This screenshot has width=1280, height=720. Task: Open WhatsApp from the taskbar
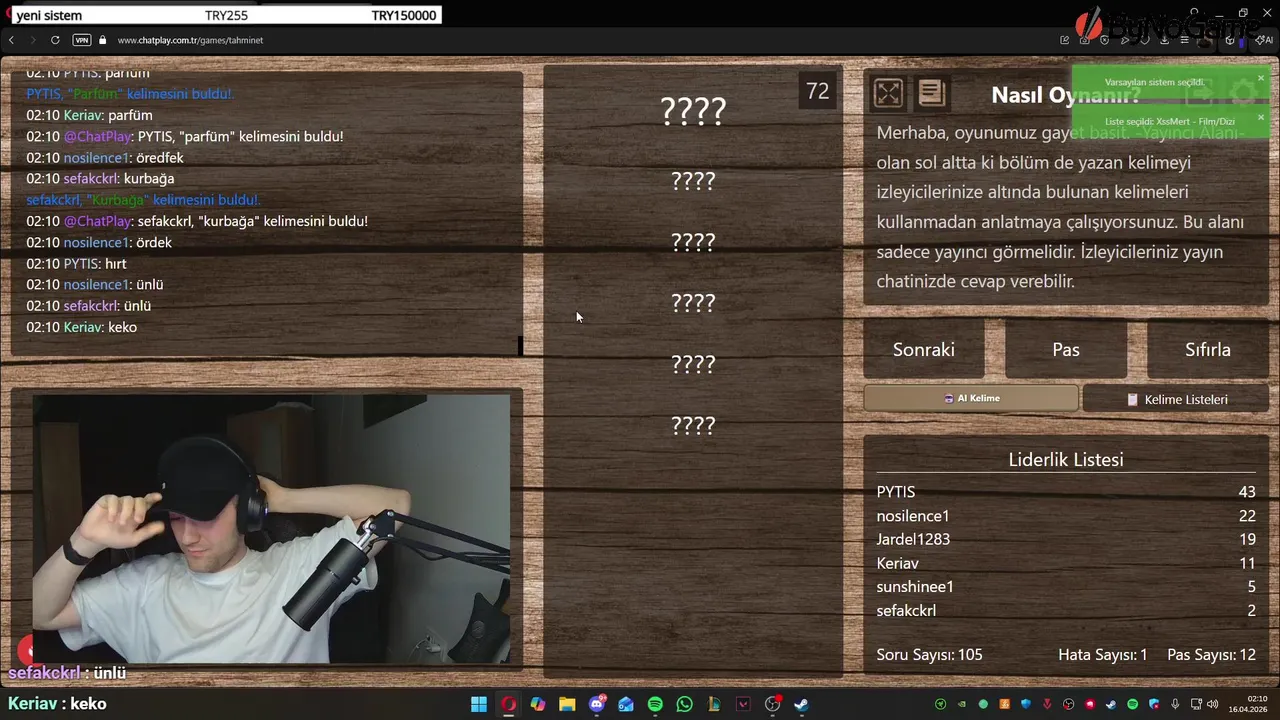point(684,704)
